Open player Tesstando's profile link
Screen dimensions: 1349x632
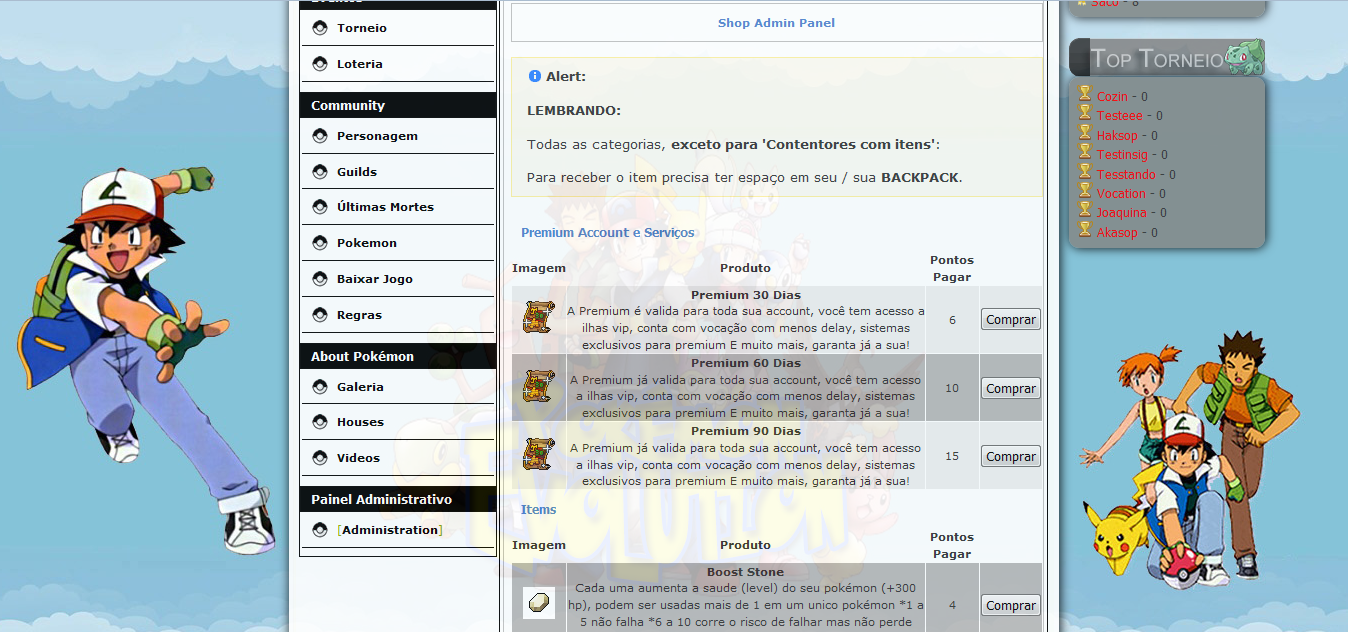[1126, 175]
